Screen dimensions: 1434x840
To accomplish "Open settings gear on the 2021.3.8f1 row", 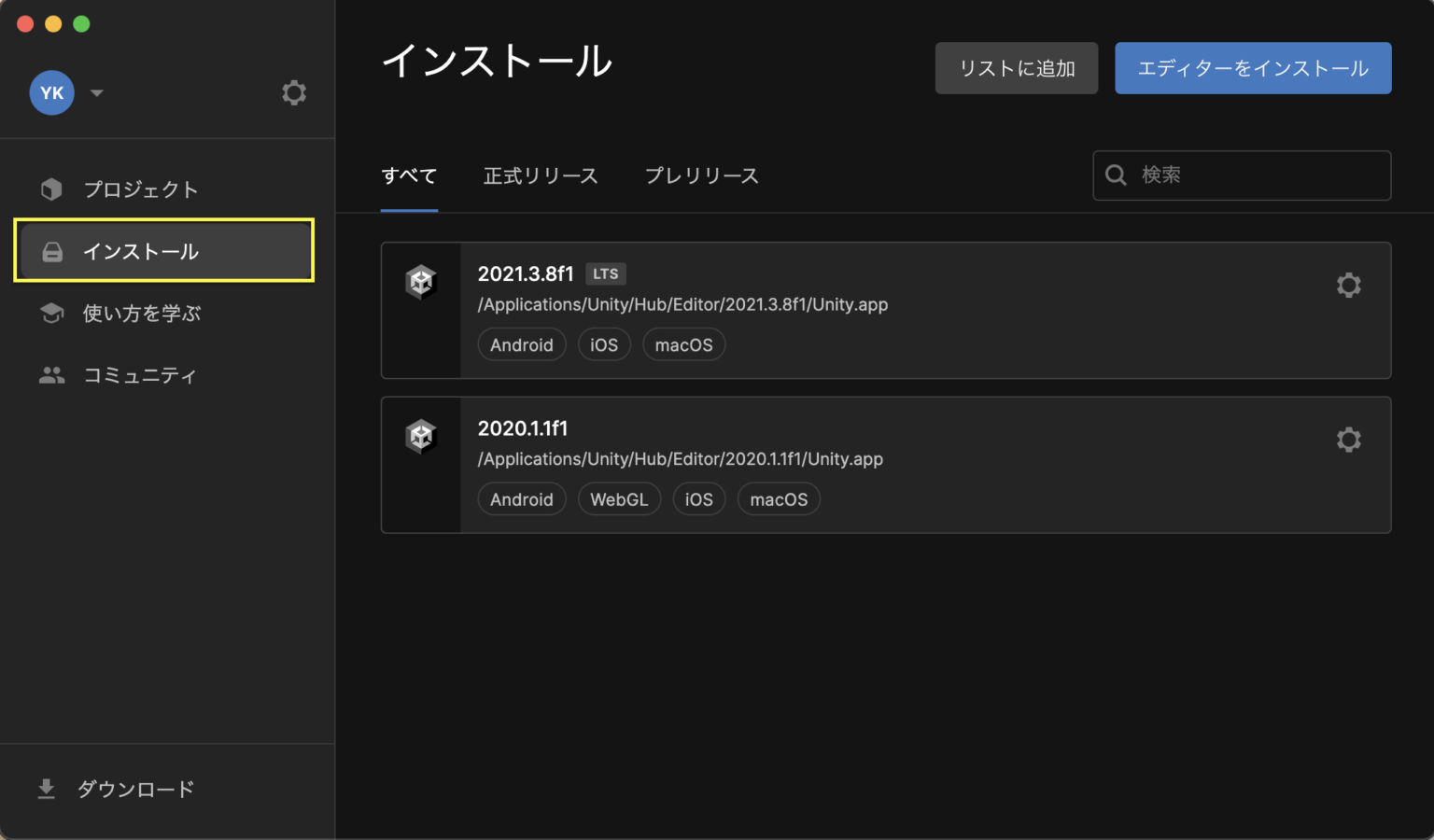I will click(x=1349, y=285).
